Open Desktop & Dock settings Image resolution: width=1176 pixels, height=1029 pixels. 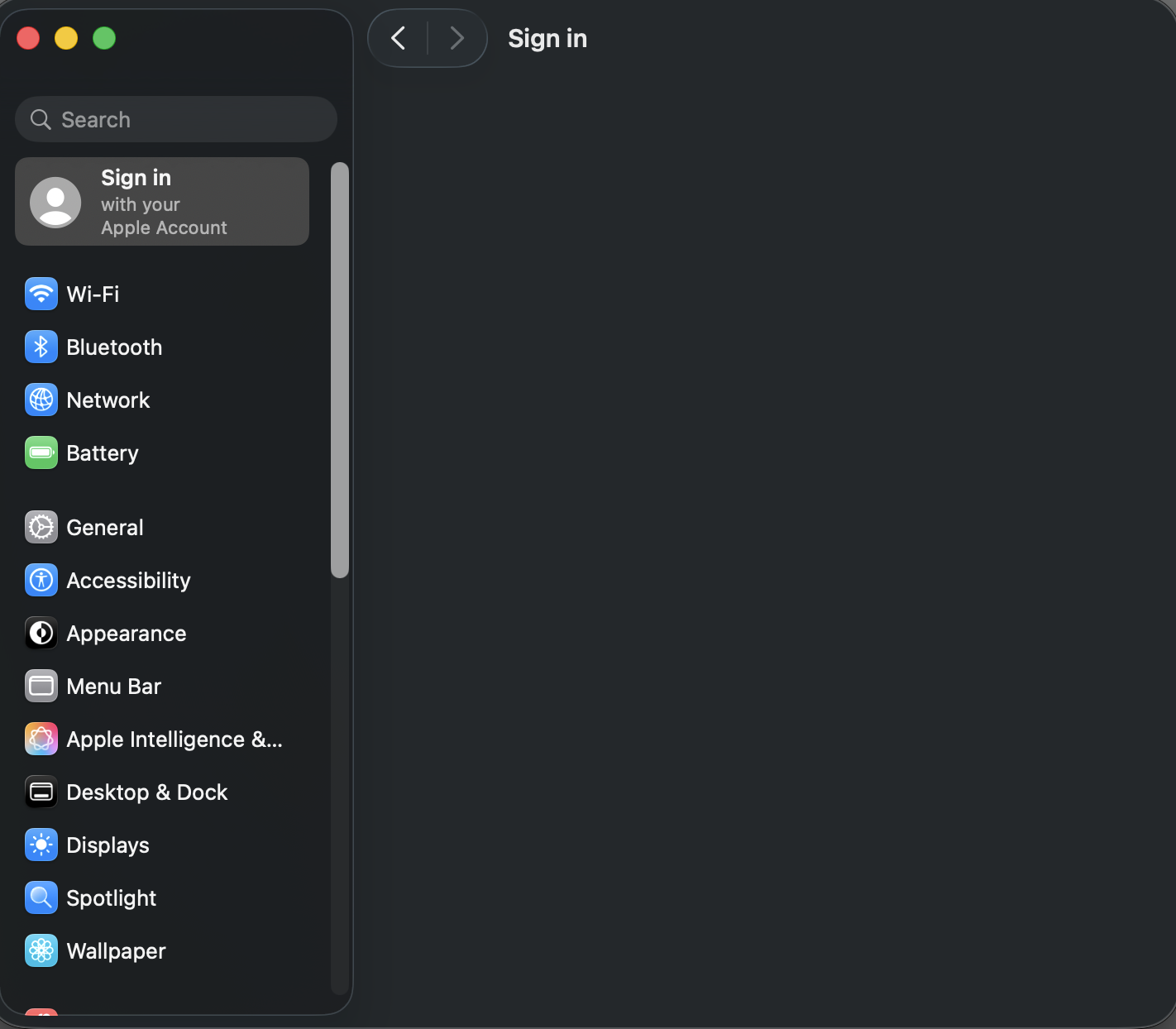coord(146,792)
